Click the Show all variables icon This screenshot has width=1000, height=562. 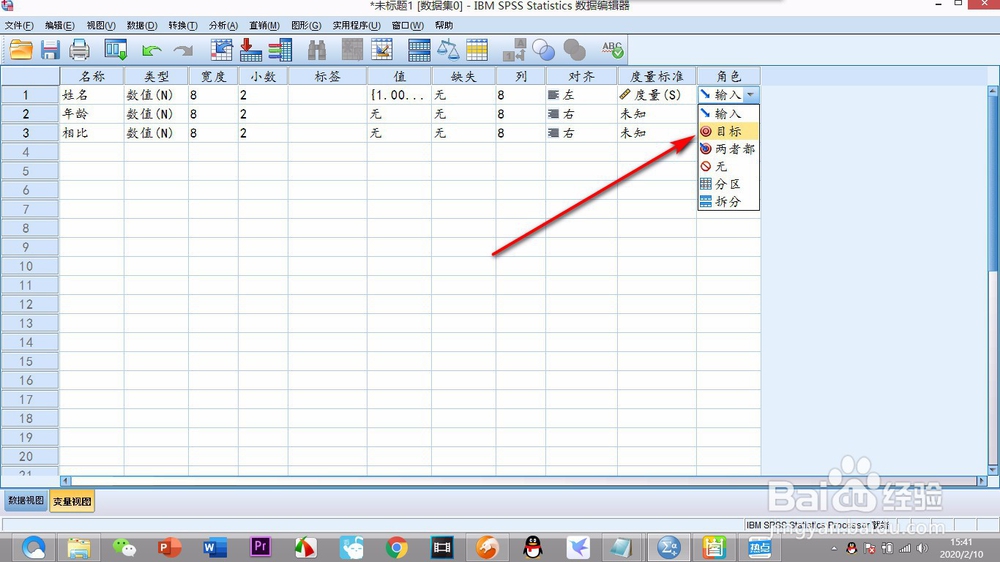(574, 50)
